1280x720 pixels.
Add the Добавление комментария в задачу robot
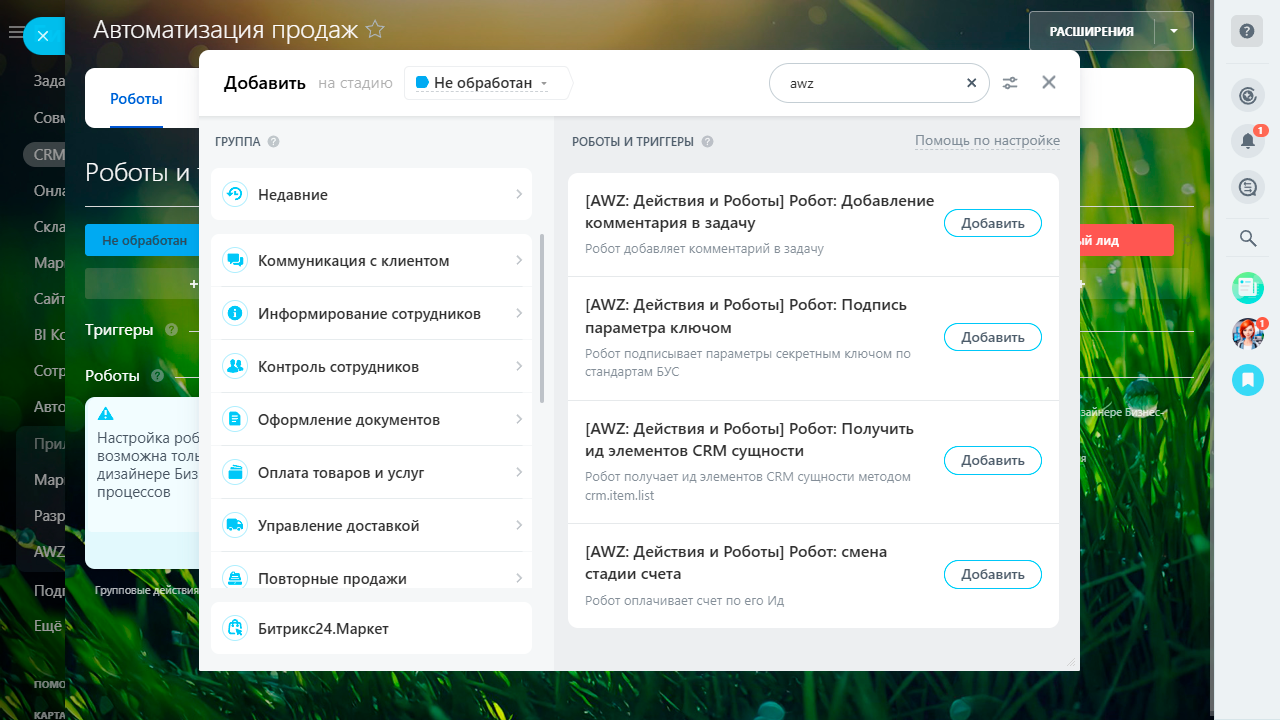[992, 224]
